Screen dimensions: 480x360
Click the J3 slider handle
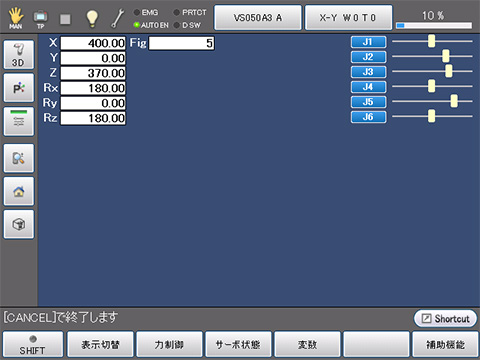[449, 71]
